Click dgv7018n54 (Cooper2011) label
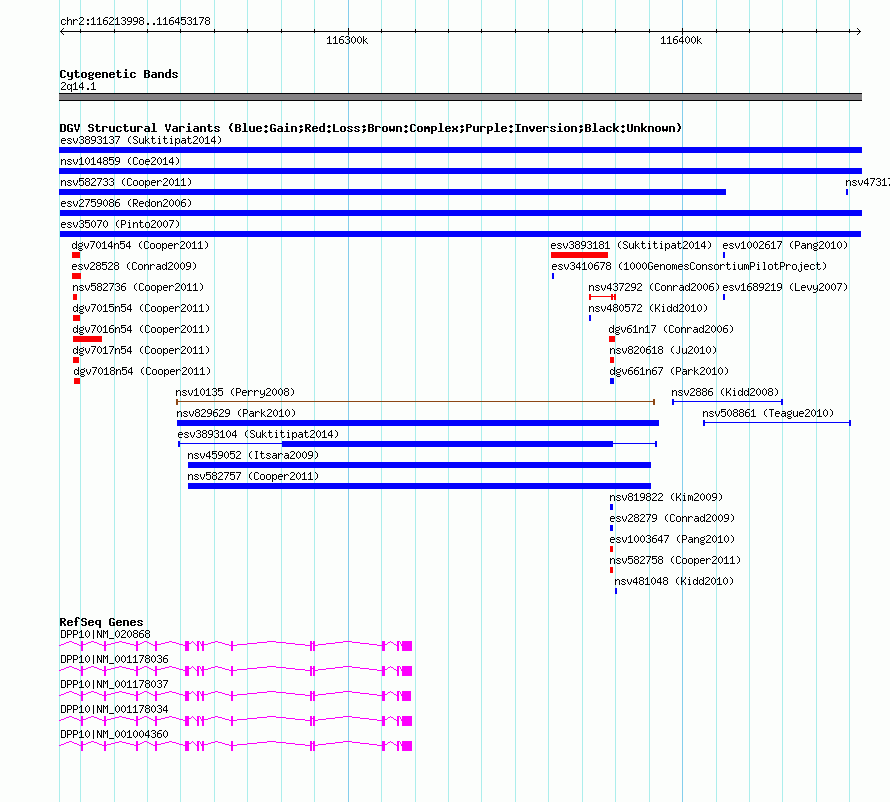 [142, 371]
